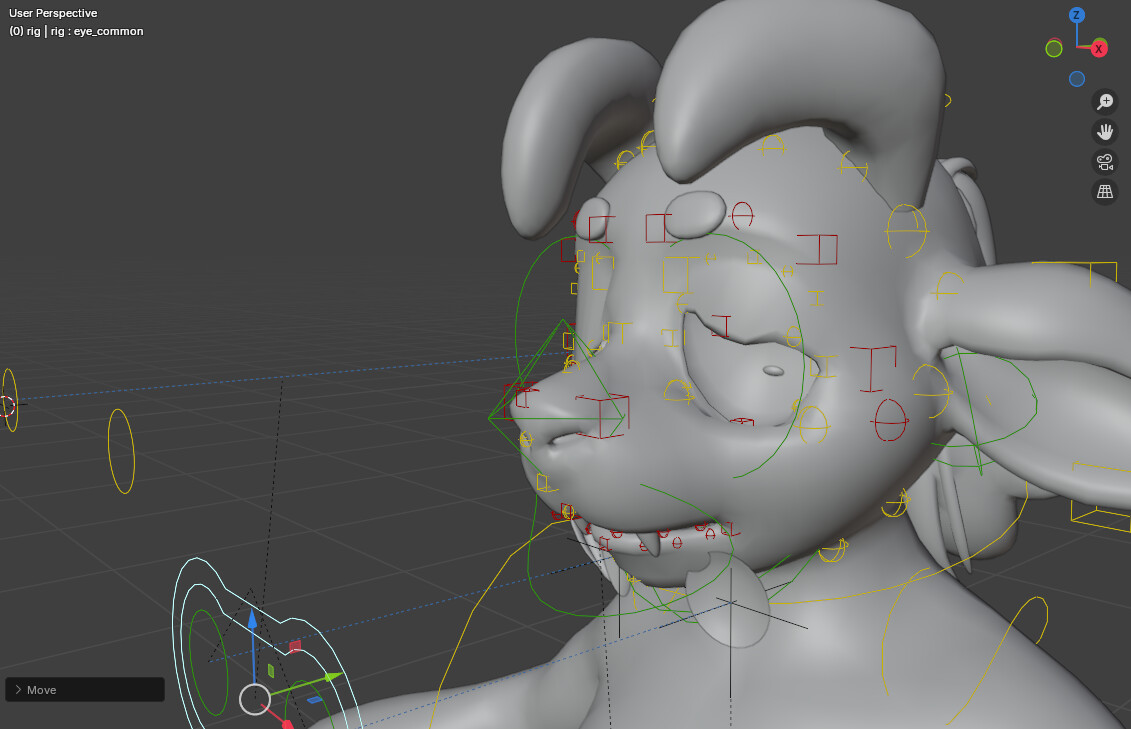Screen dimensions: 1131x729
Task: Click the 'User Perspective' view label
Action: (x=53, y=13)
